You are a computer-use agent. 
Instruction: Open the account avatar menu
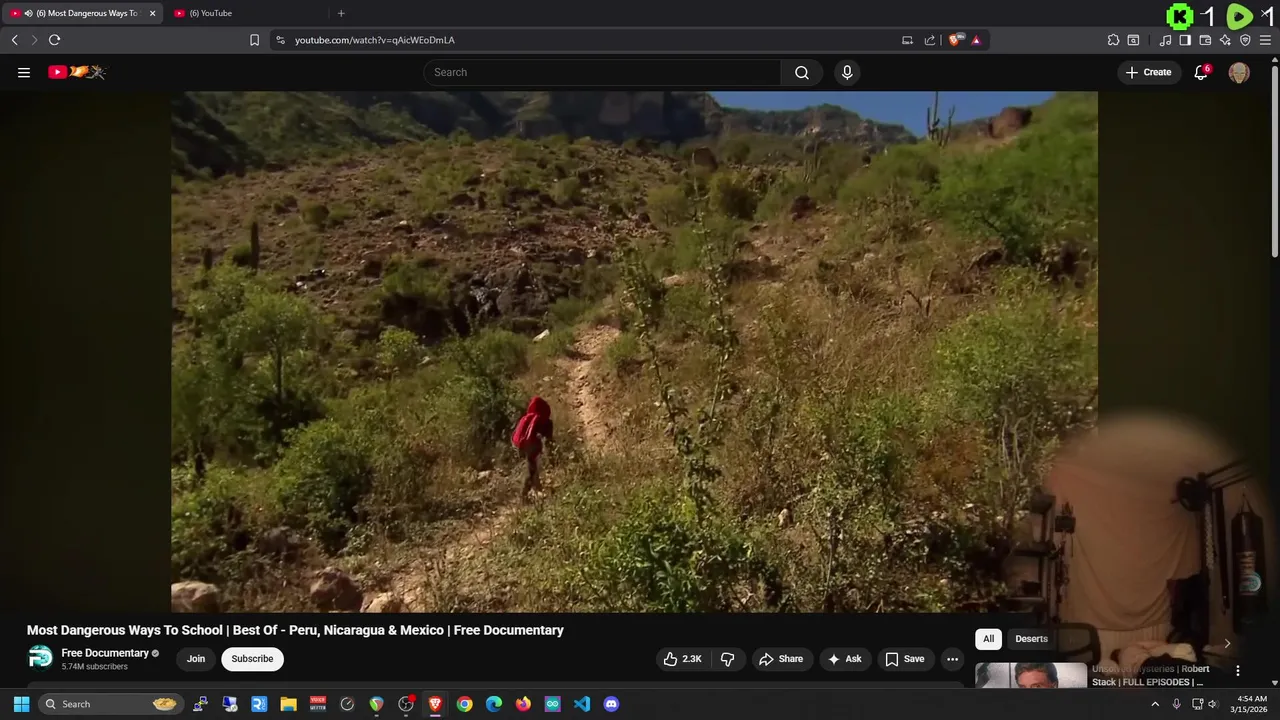click(x=1239, y=72)
